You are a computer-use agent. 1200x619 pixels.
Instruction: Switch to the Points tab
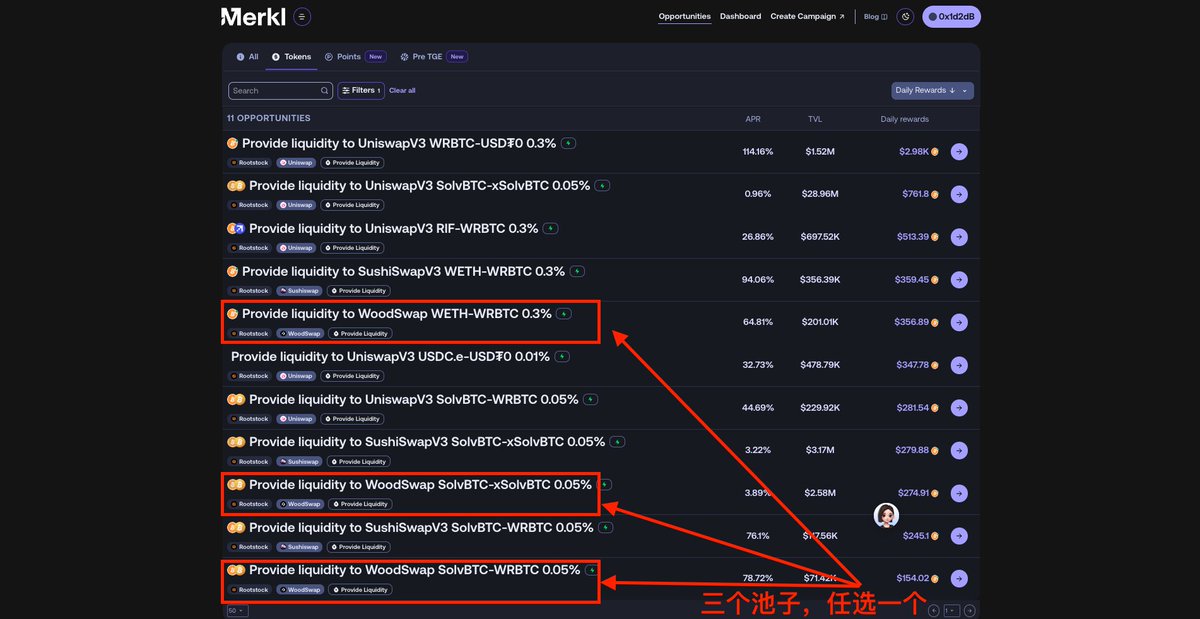tap(355, 57)
